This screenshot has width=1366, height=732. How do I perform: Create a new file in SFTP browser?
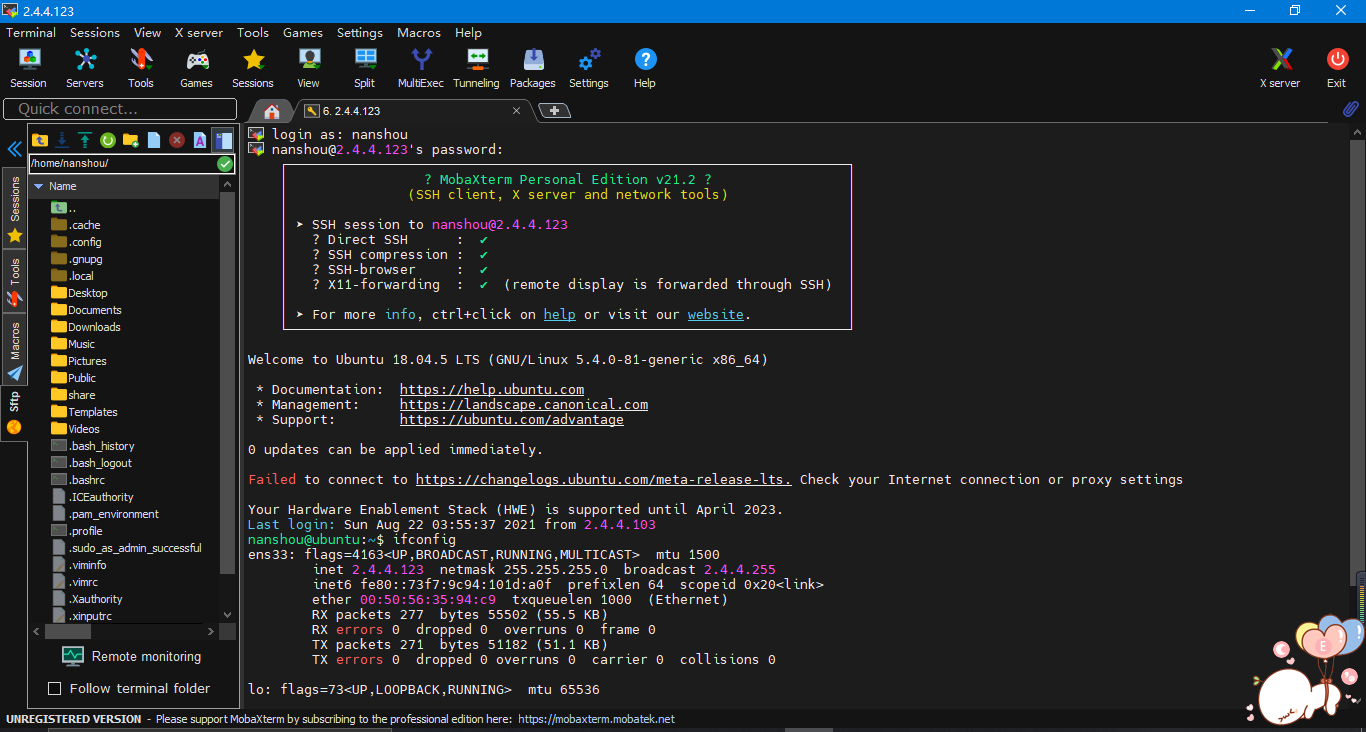(x=154, y=140)
